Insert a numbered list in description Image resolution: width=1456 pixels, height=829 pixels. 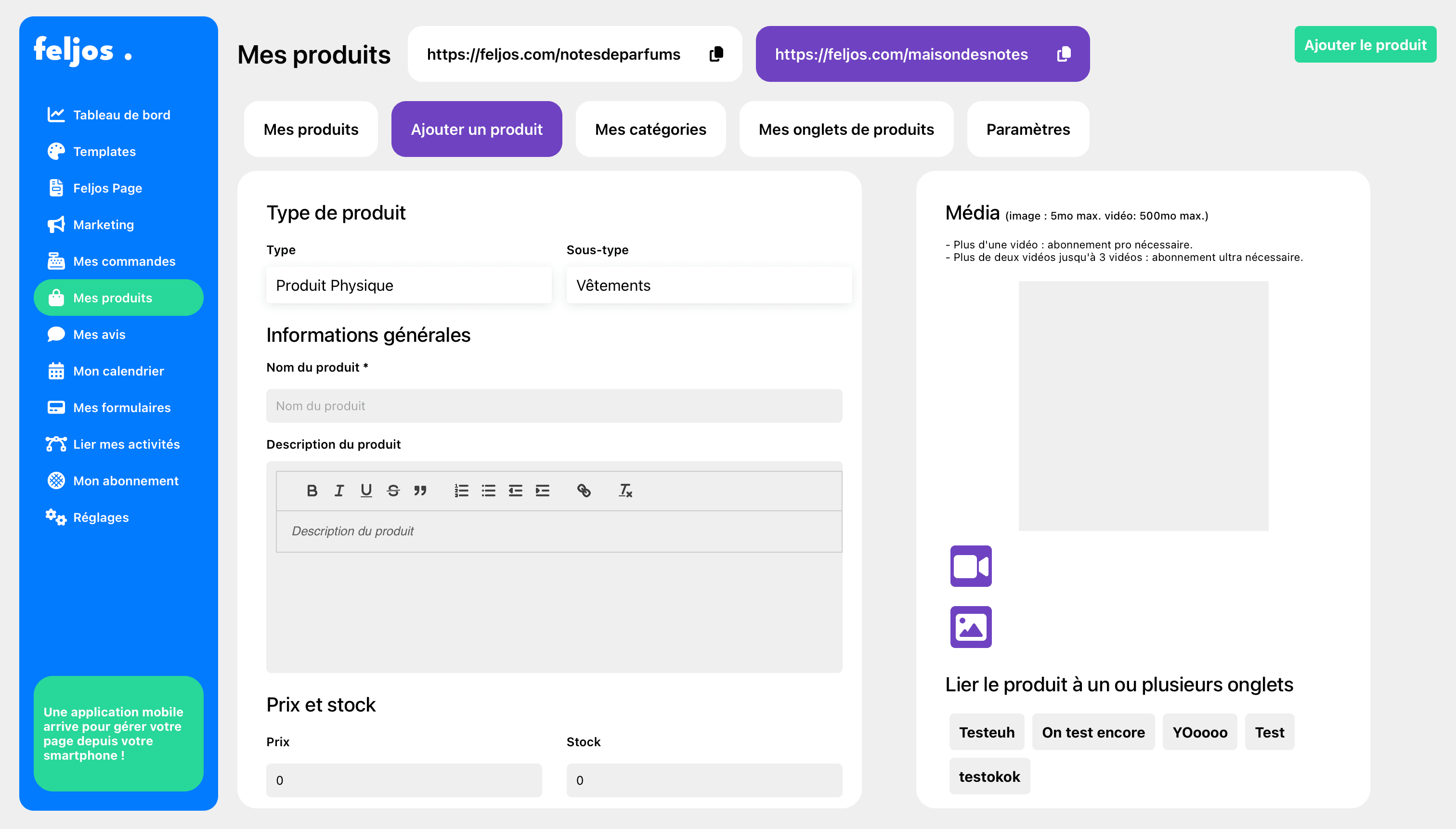pos(461,490)
